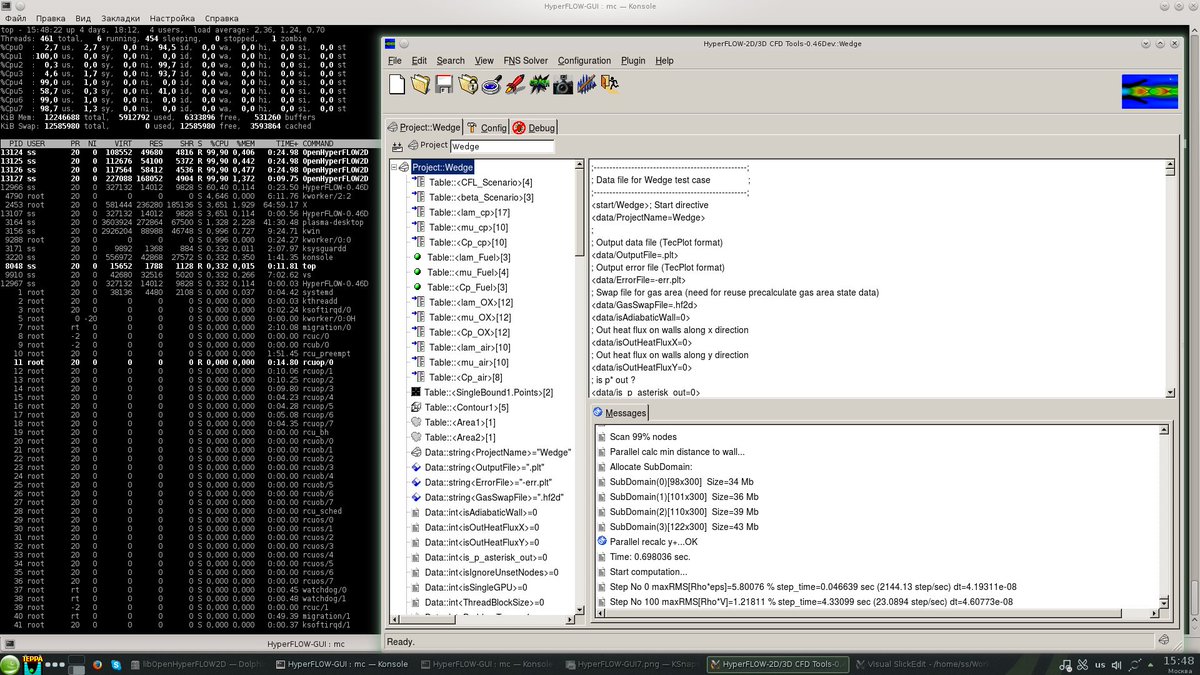Click the explosion stop toolbar icon
Viewport: 1200px width, 675px height.
538,84
